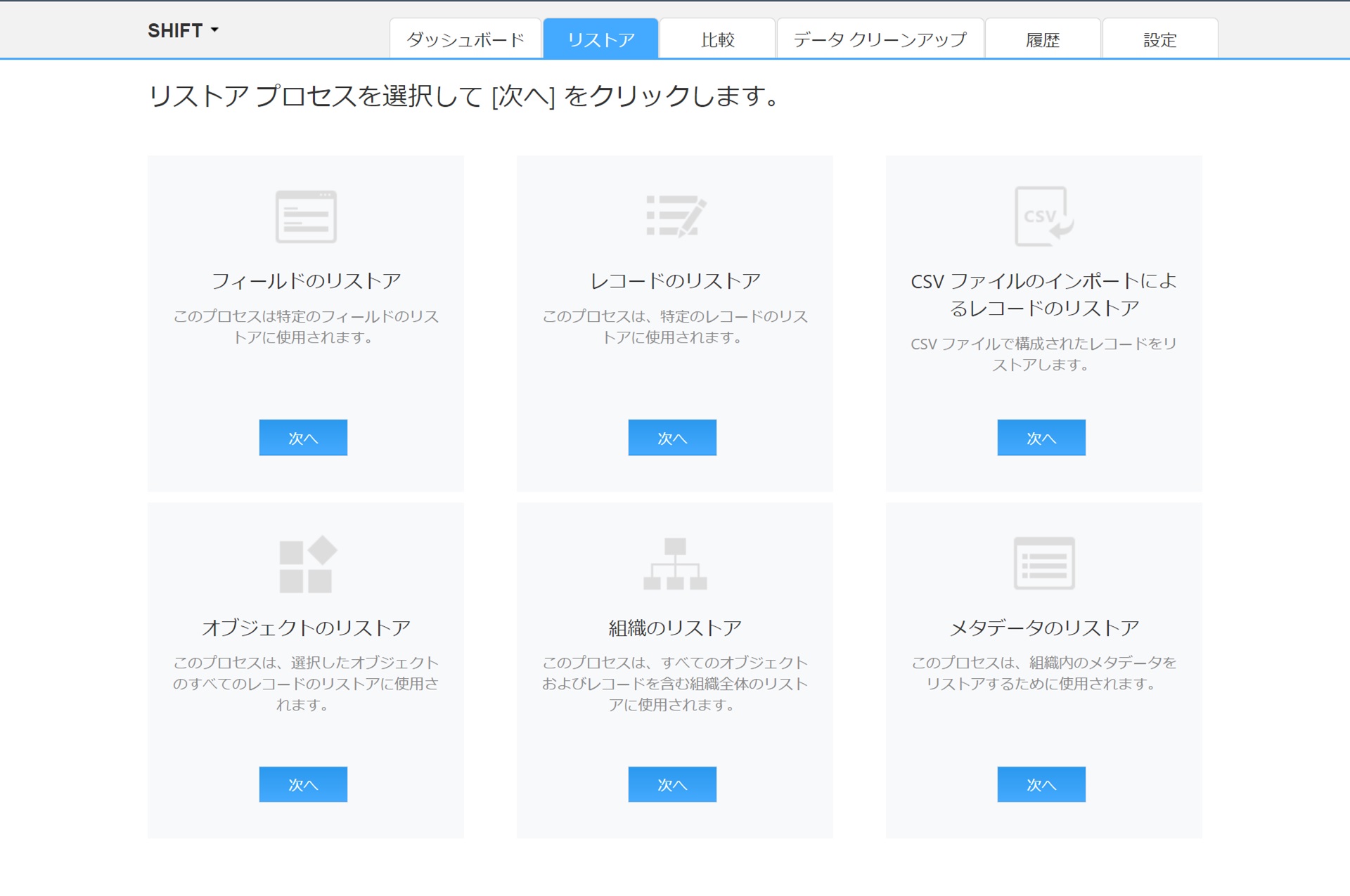The height and width of the screenshot is (896, 1350).
Task: Click the メタデータのリストア heading
Action: pos(1044,628)
